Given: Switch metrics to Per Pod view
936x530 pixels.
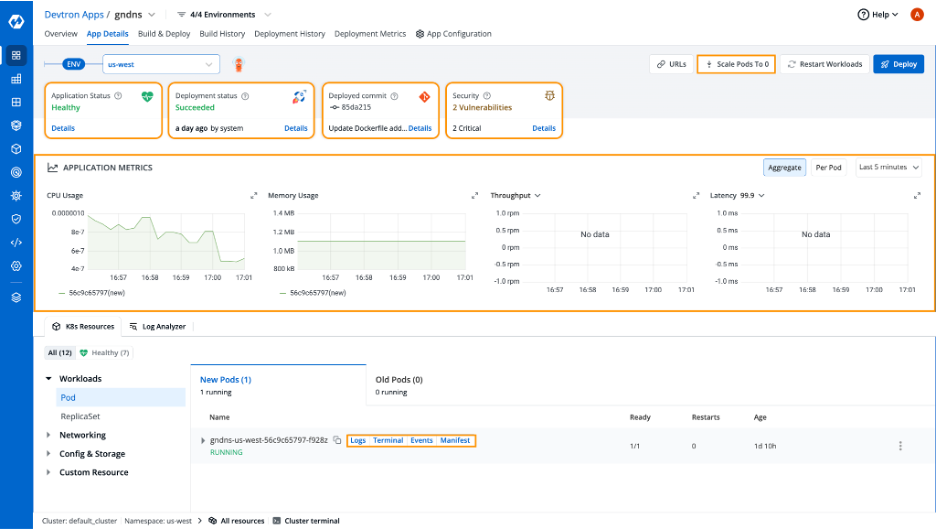Looking at the screenshot, I should (x=828, y=168).
